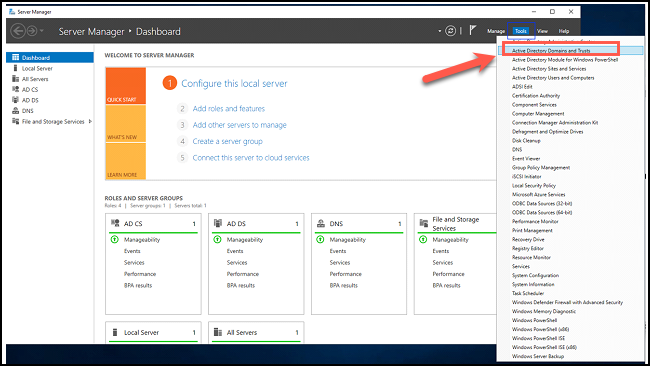This screenshot has width=650, height=366.
Task: Open the Help menu
Action: click(x=563, y=31)
